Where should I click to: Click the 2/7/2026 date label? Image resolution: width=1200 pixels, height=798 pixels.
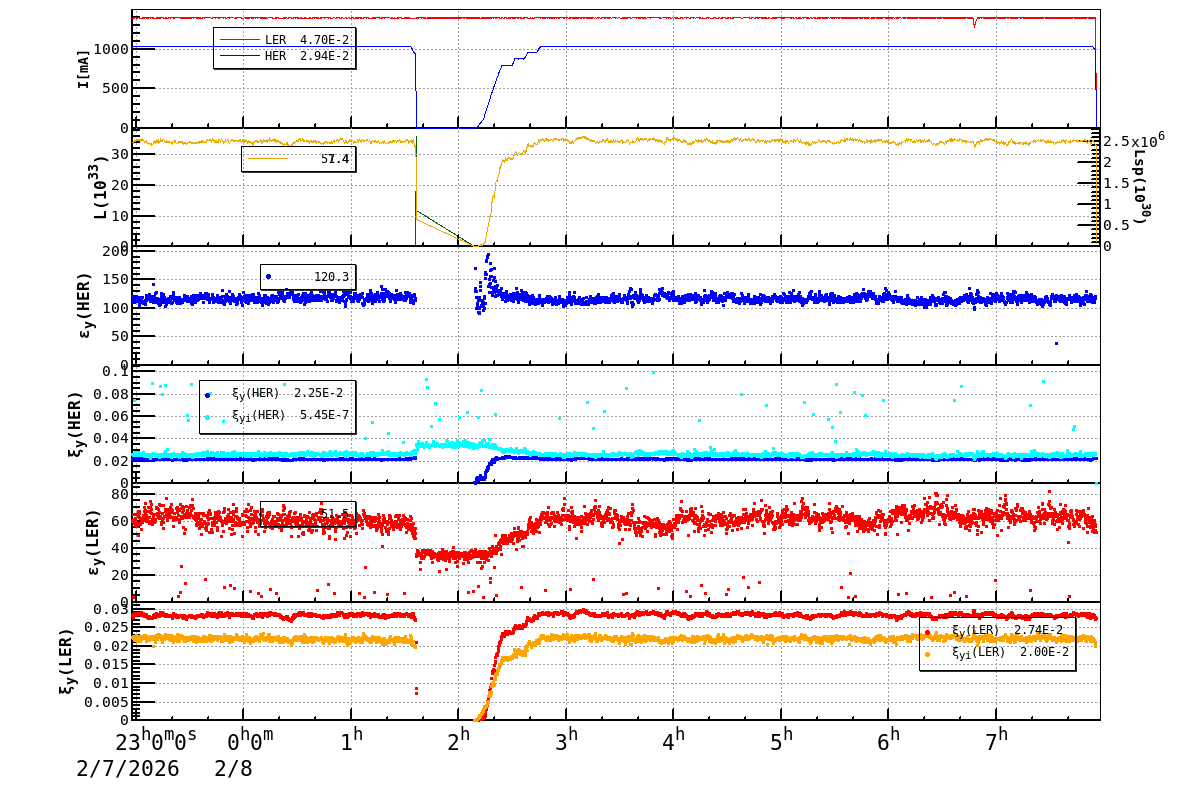pyautogui.click(x=128, y=769)
